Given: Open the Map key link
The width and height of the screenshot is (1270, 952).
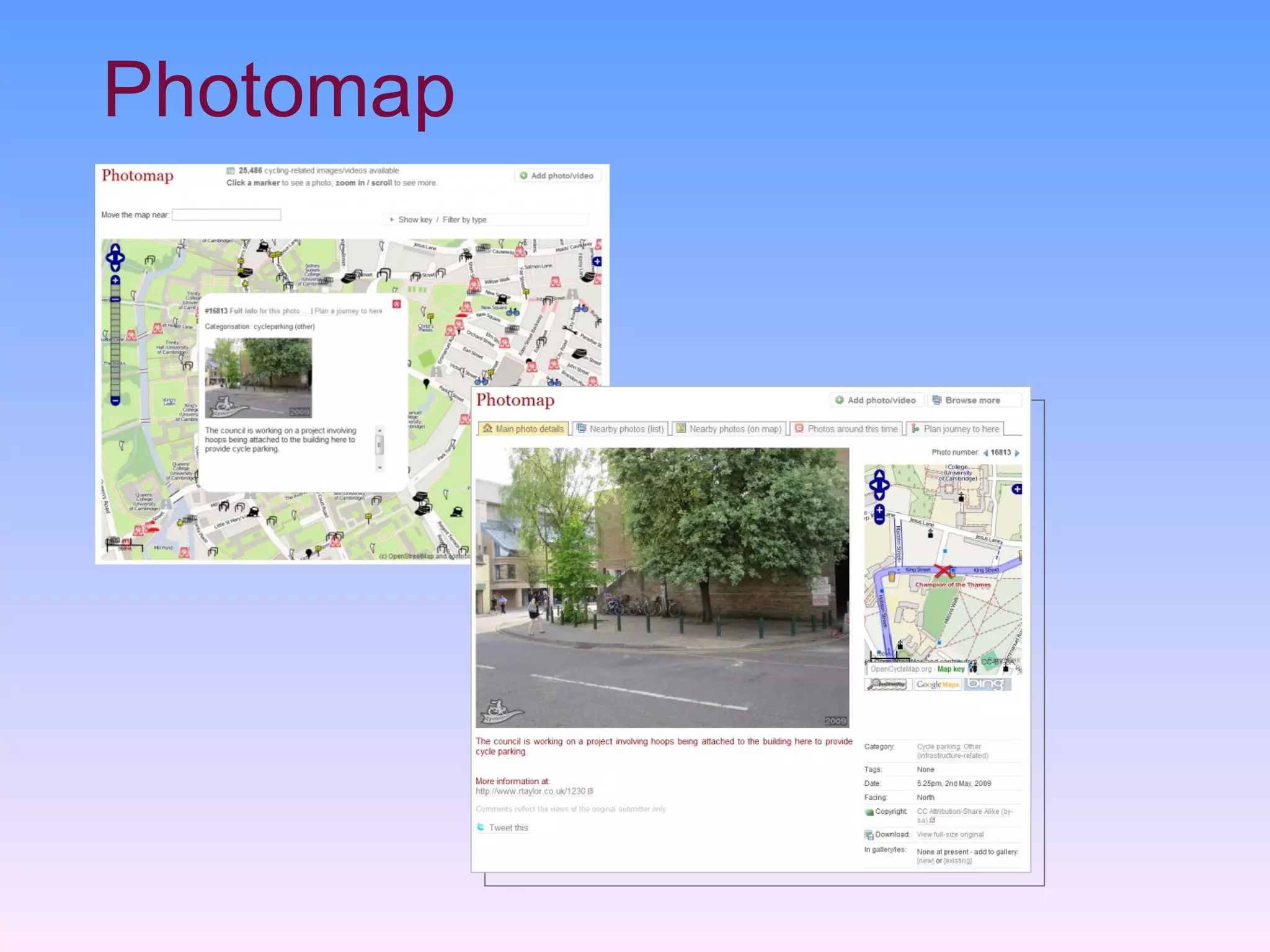Looking at the screenshot, I should coord(951,669).
